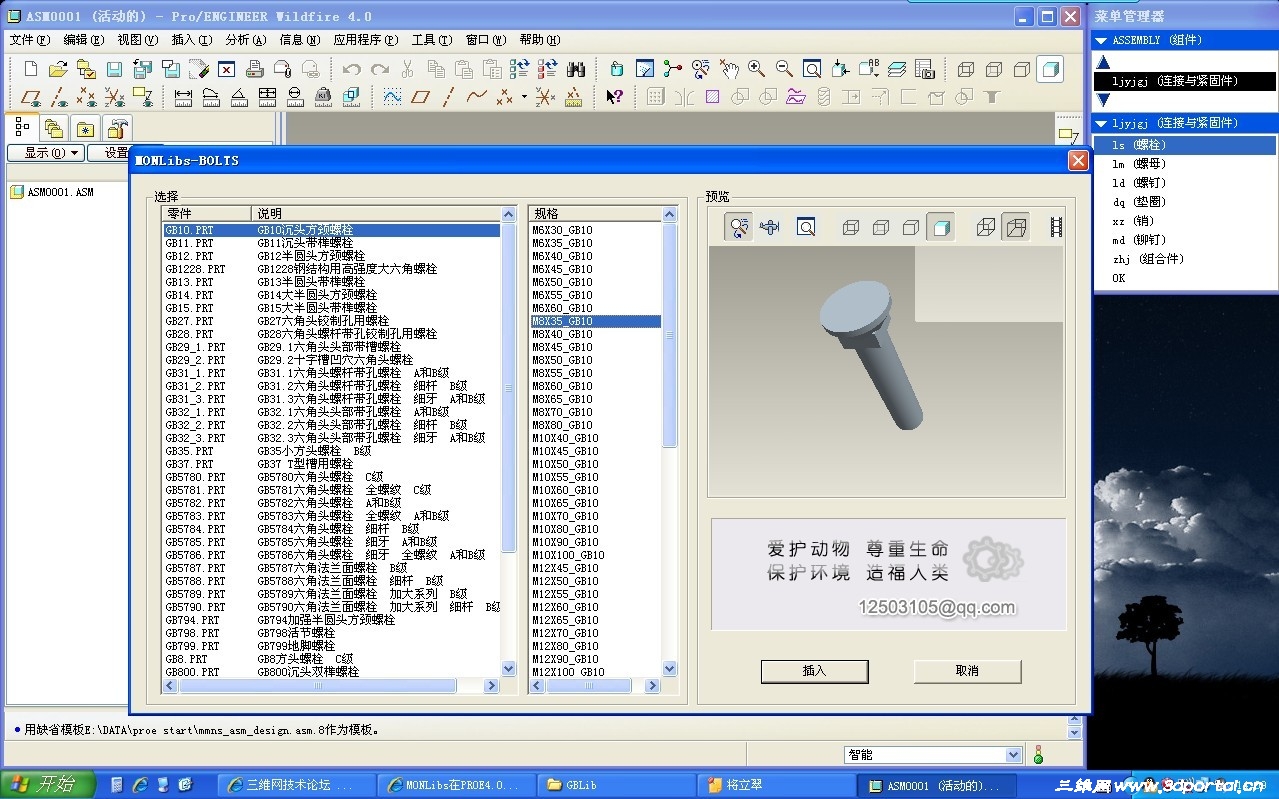Click the refit magnifier icon in preview toolbar
Screen dimensions: 1279x799
806,227
